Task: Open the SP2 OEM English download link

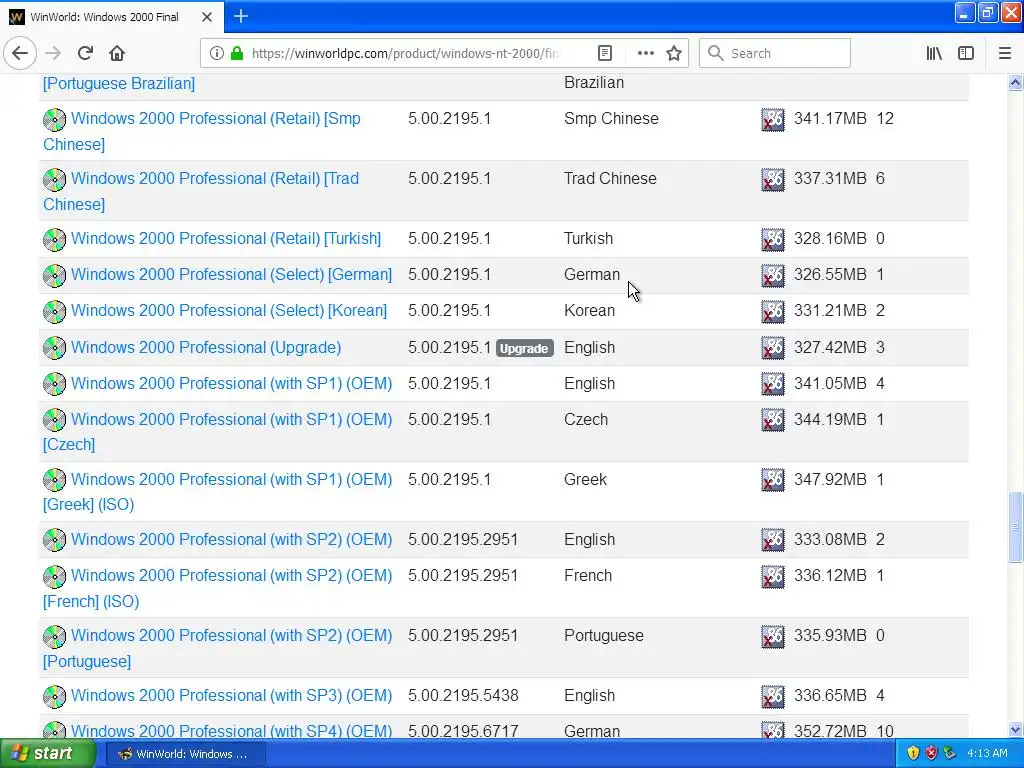Action: tap(232, 539)
